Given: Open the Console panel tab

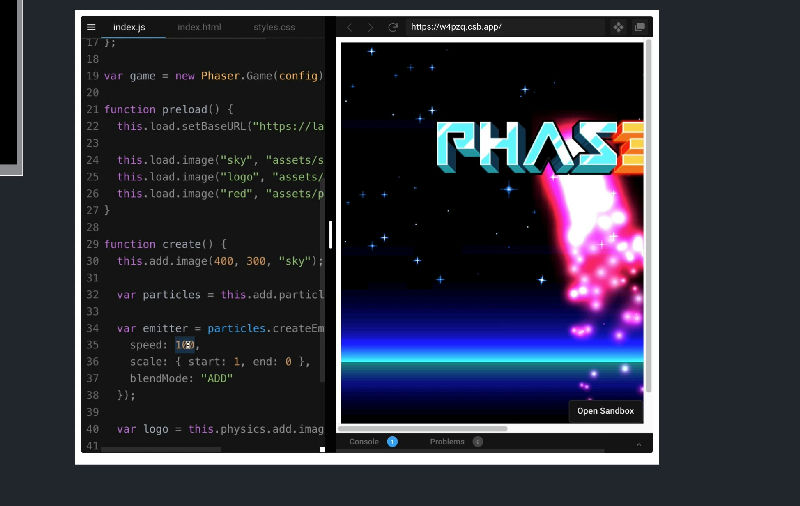Looking at the screenshot, I should pos(364,442).
